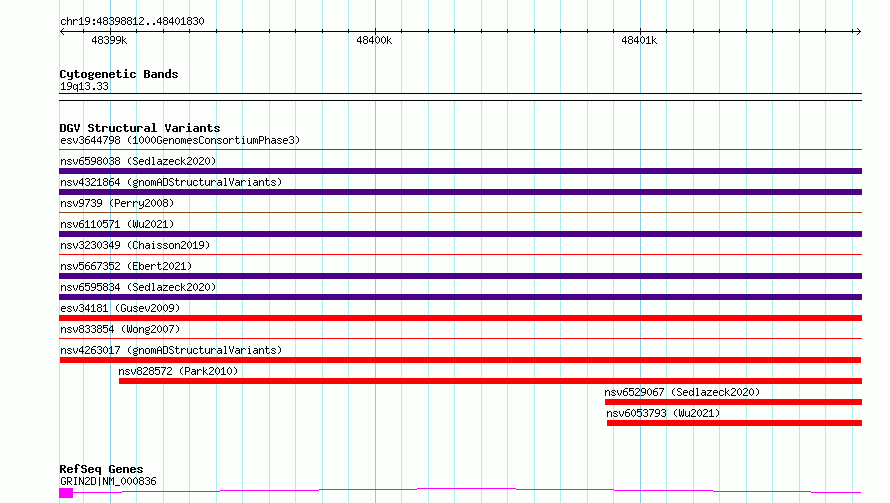The height and width of the screenshot is (503, 890).
Task: Select variant nsv9739 (Perry2008) label
Action: click(x=117, y=203)
